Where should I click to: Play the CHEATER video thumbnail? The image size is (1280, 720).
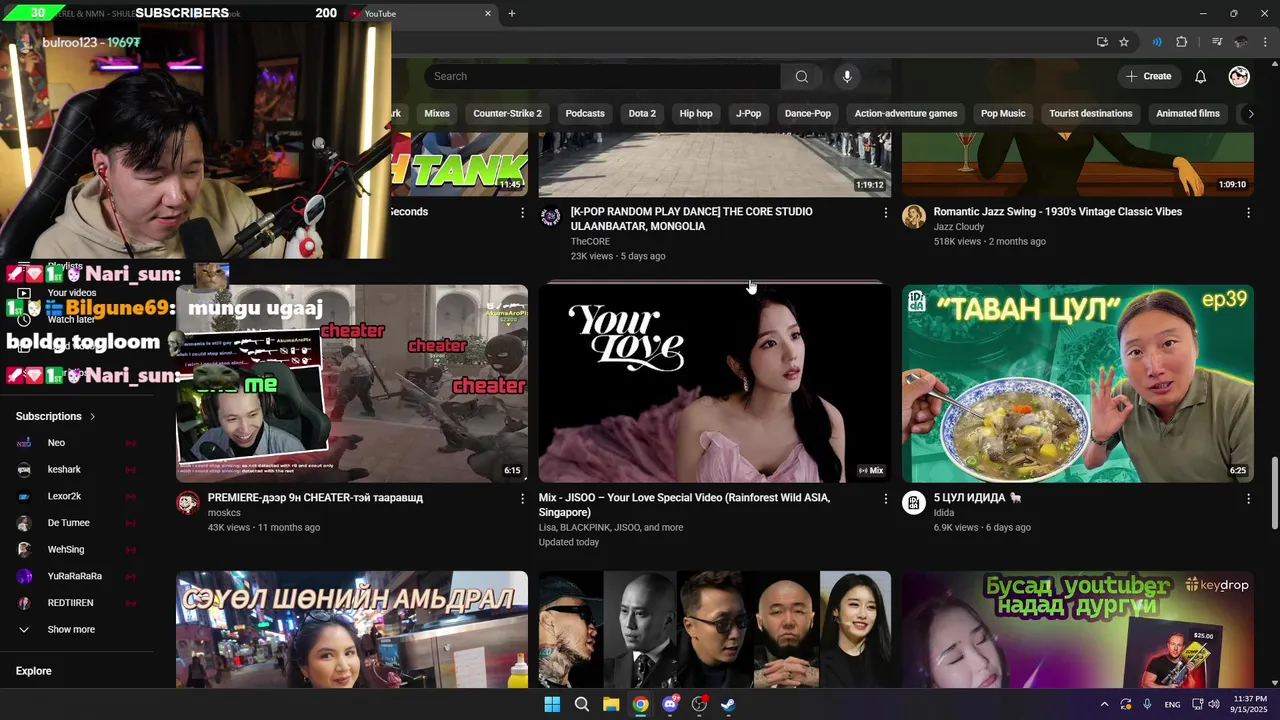(x=352, y=384)
